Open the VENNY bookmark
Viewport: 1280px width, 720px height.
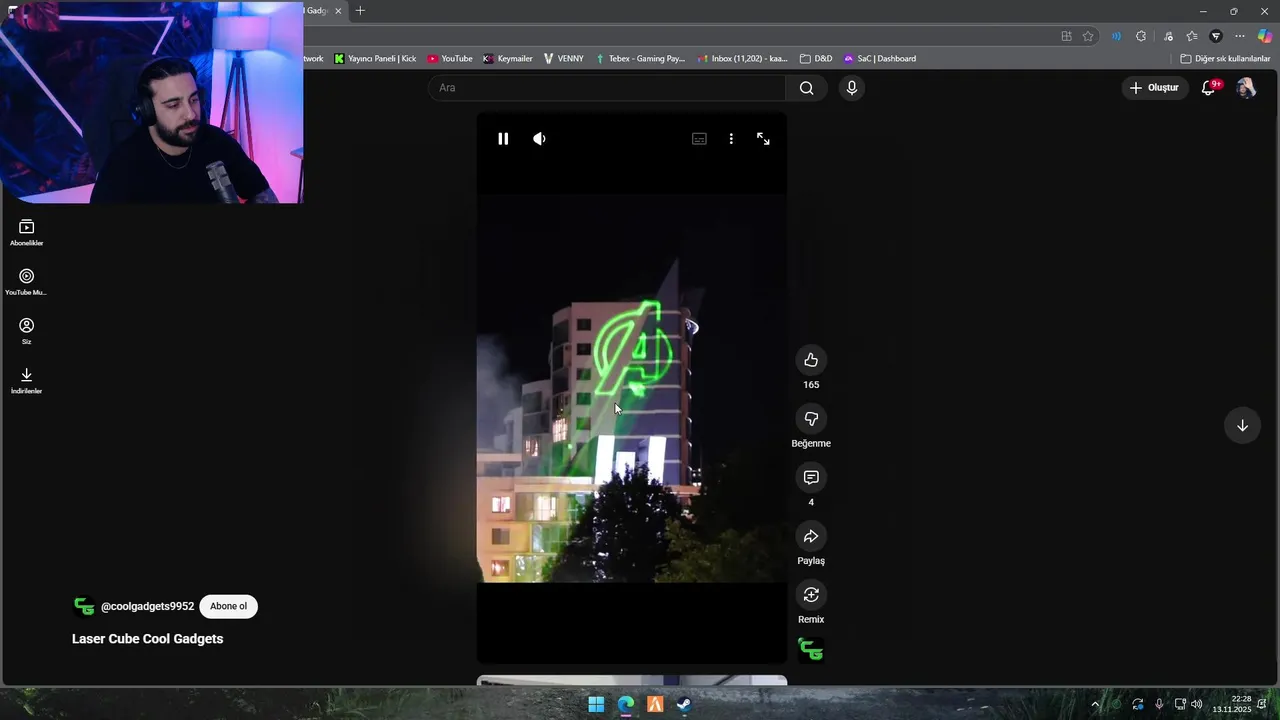pos(564,58)
